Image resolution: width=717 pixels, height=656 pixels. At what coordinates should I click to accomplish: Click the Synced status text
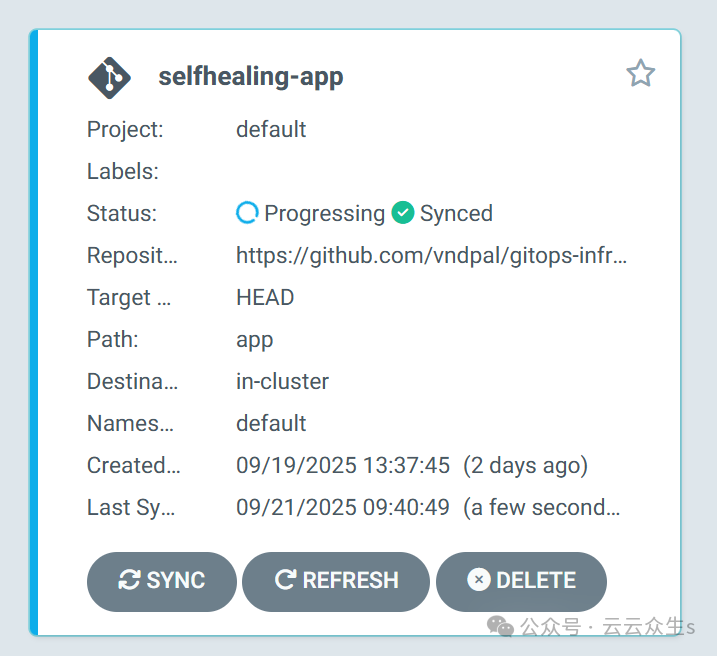tap(456, 213)
